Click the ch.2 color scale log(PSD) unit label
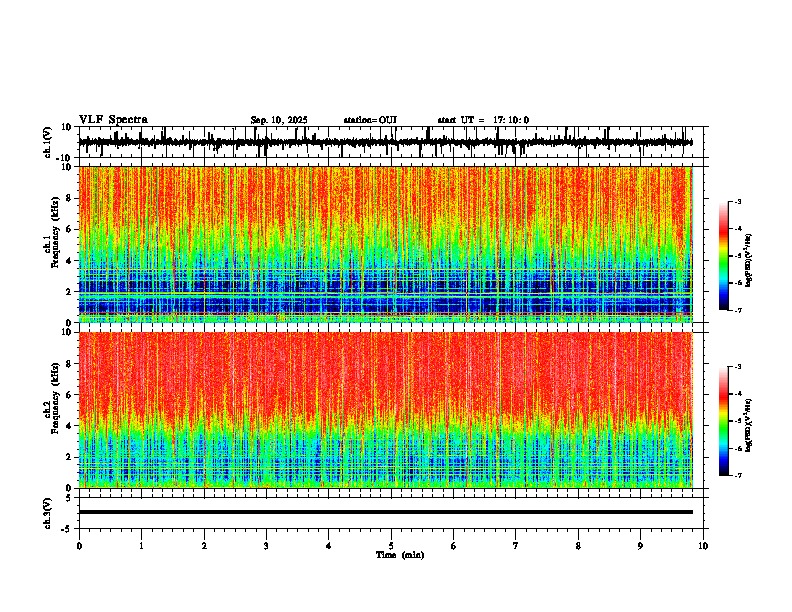 coord(749,425)
